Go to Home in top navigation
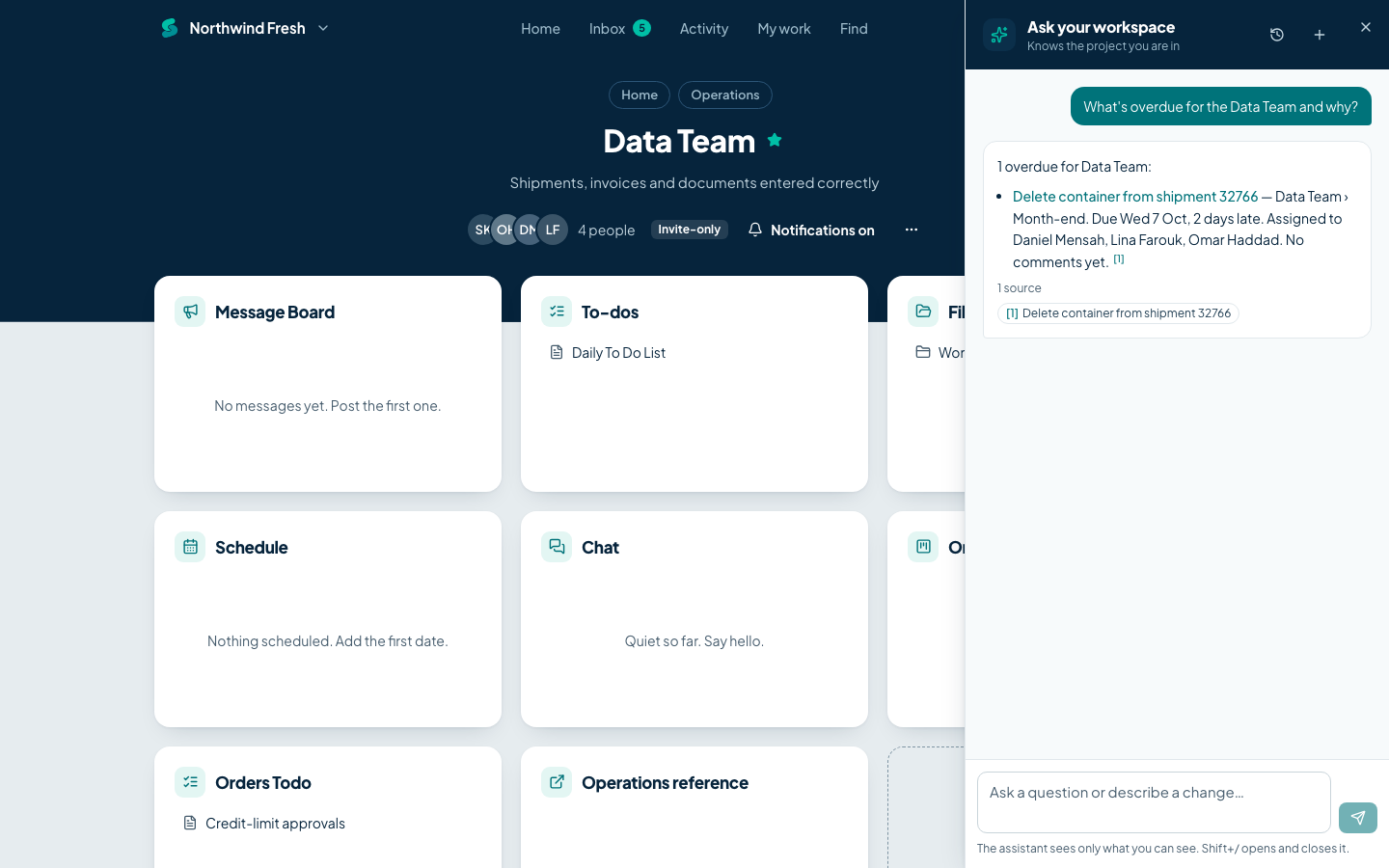Image resolution: width=1389 pixels, height=868 pixels. tap(540, 29)
